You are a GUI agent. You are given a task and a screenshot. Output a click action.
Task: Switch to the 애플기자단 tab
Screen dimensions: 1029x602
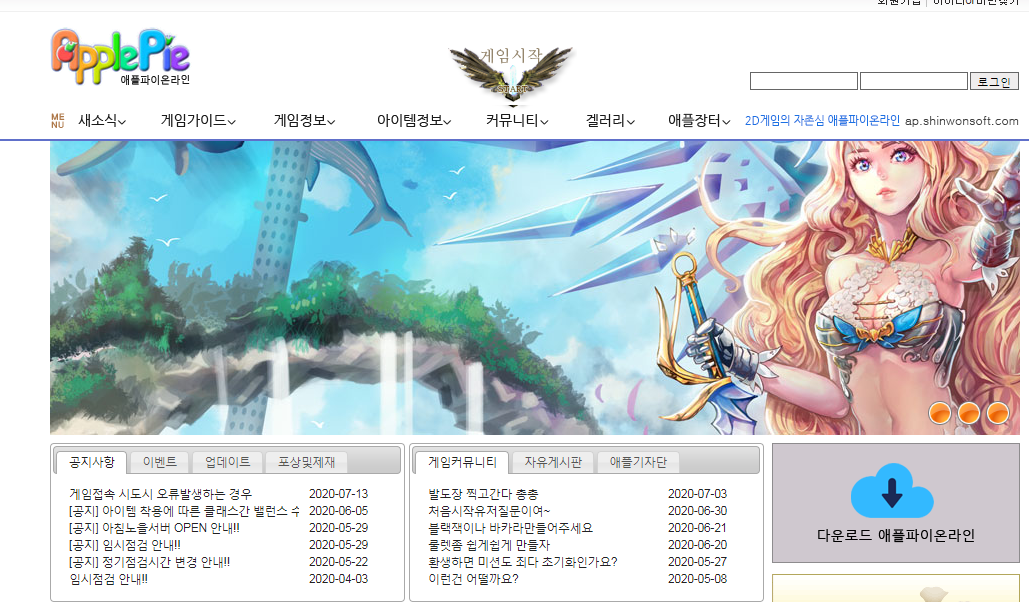pyautogui.click(x=638, y=462)
